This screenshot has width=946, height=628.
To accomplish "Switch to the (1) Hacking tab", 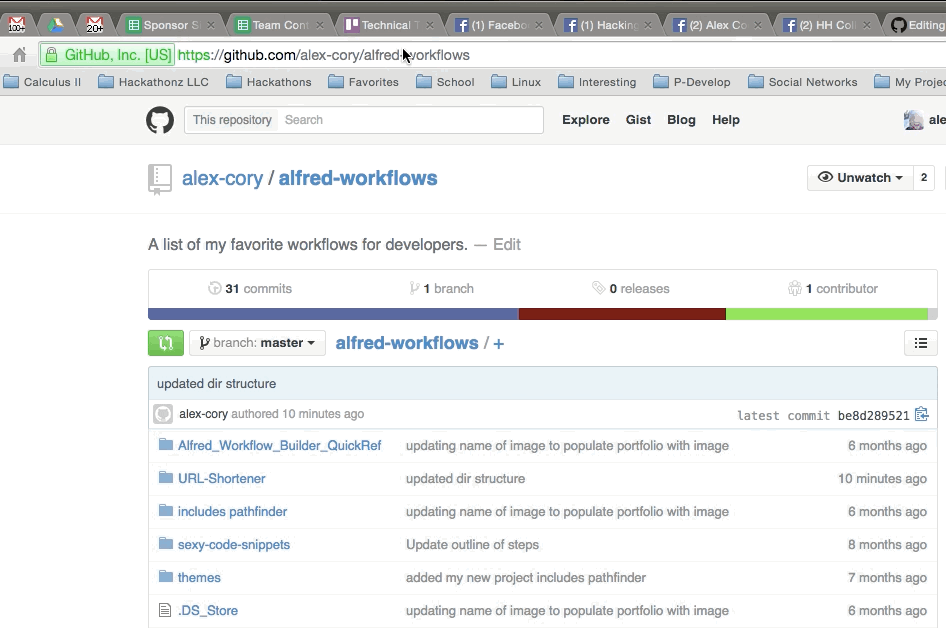I will (608, 25).
